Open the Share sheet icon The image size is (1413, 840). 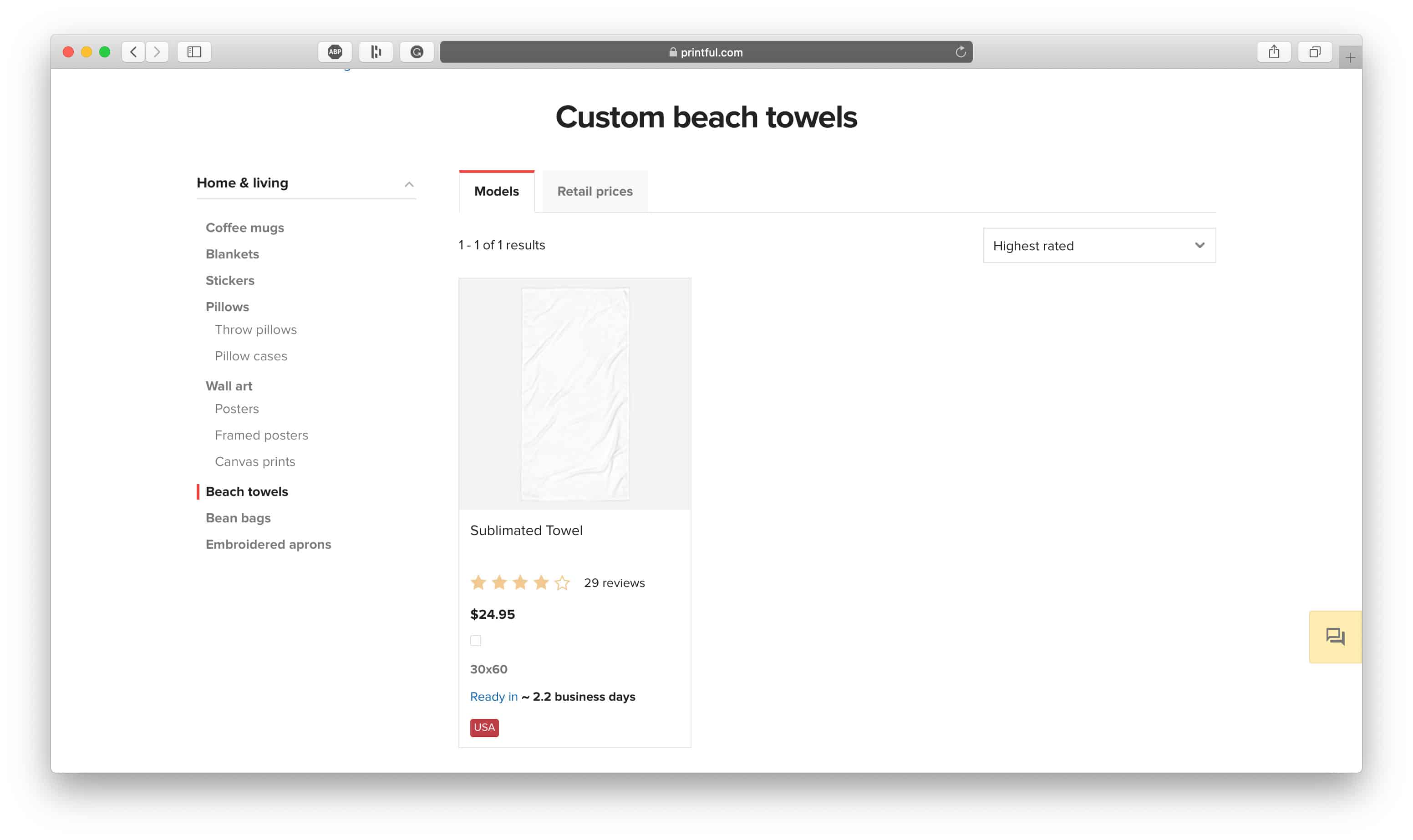click(1274, 52)
